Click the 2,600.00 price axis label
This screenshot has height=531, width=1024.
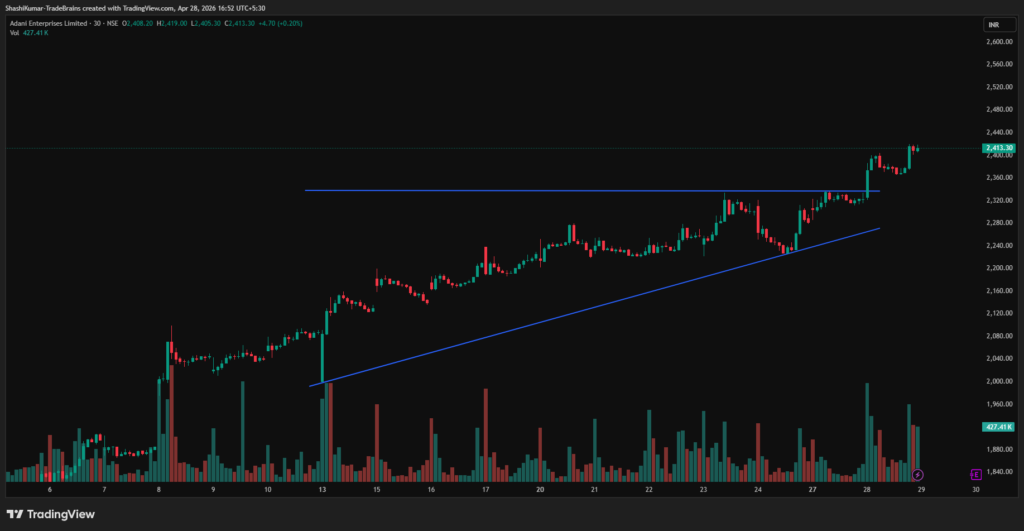coord(999,42)
